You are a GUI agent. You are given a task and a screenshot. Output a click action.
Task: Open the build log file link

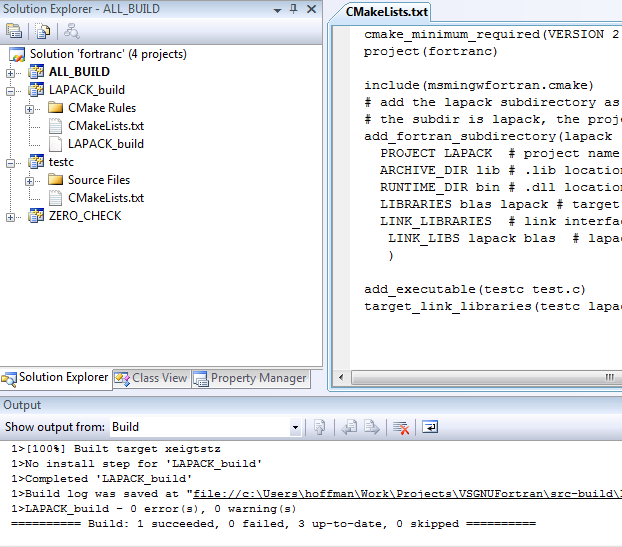(x=407, y=494)
